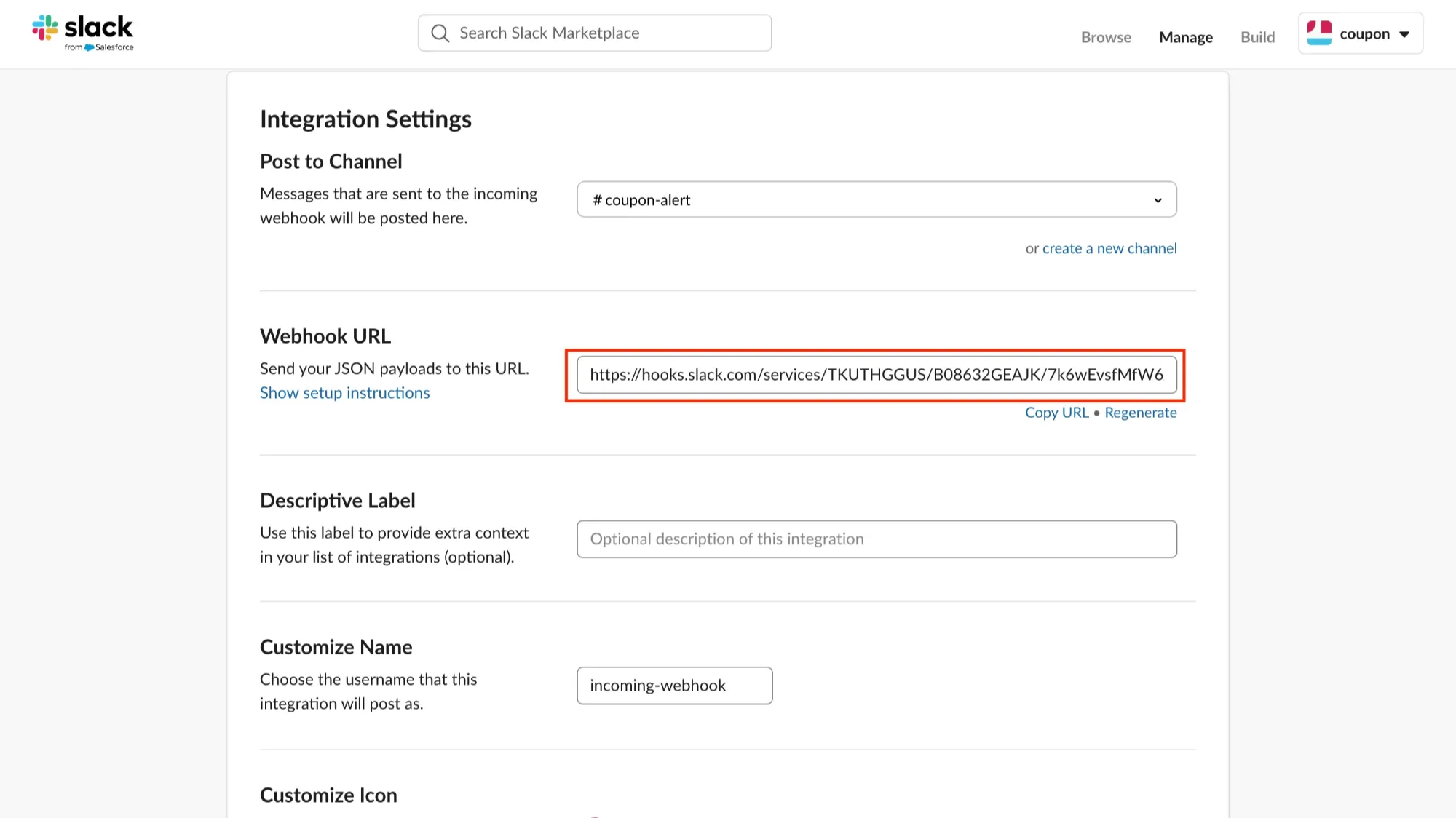Click the Salesforce cloud logo

(x=90, y=47)
